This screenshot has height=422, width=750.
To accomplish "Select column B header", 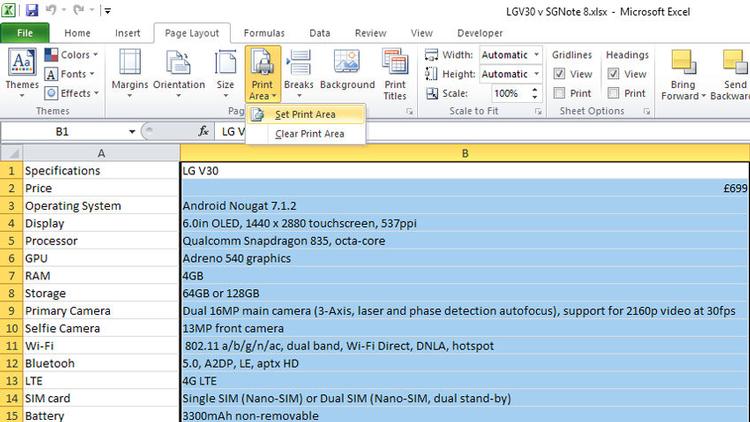I will (464, 153).
